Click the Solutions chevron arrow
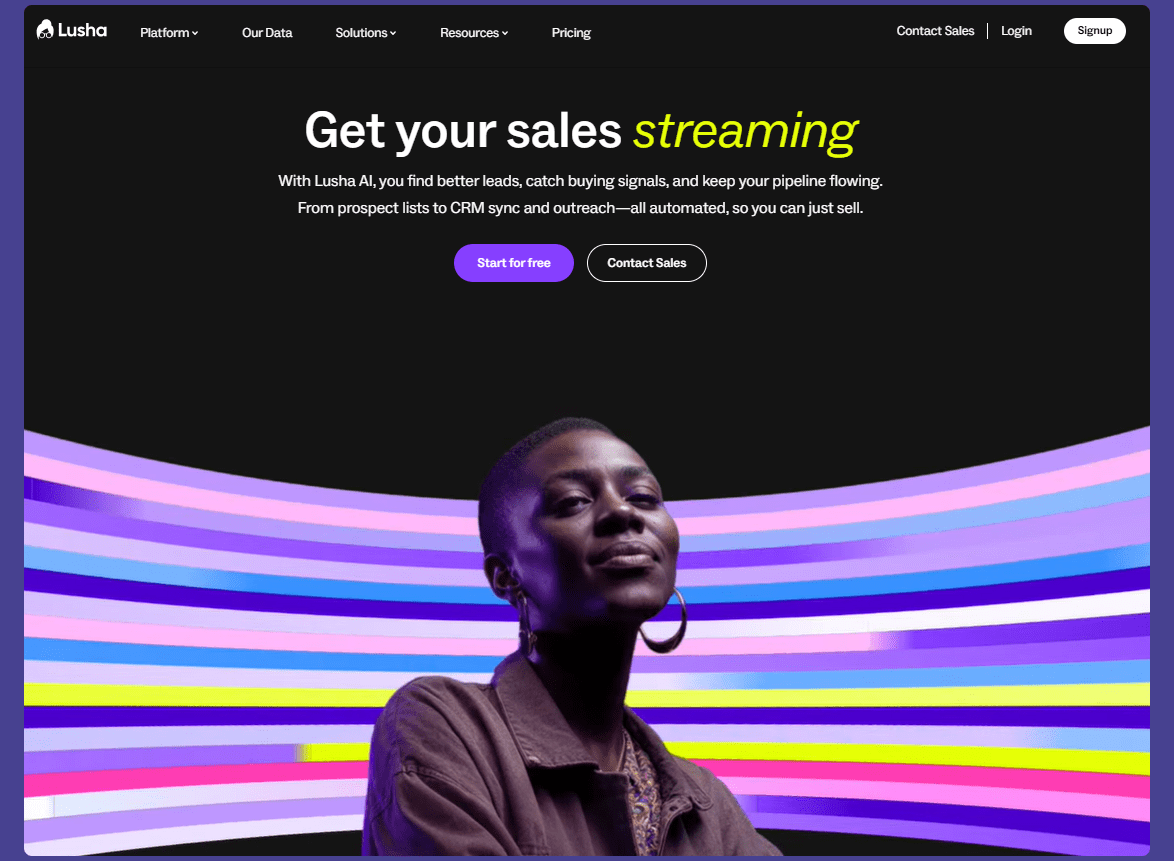Viewport: 1174px width, 861px height. [x=393, y=34]
